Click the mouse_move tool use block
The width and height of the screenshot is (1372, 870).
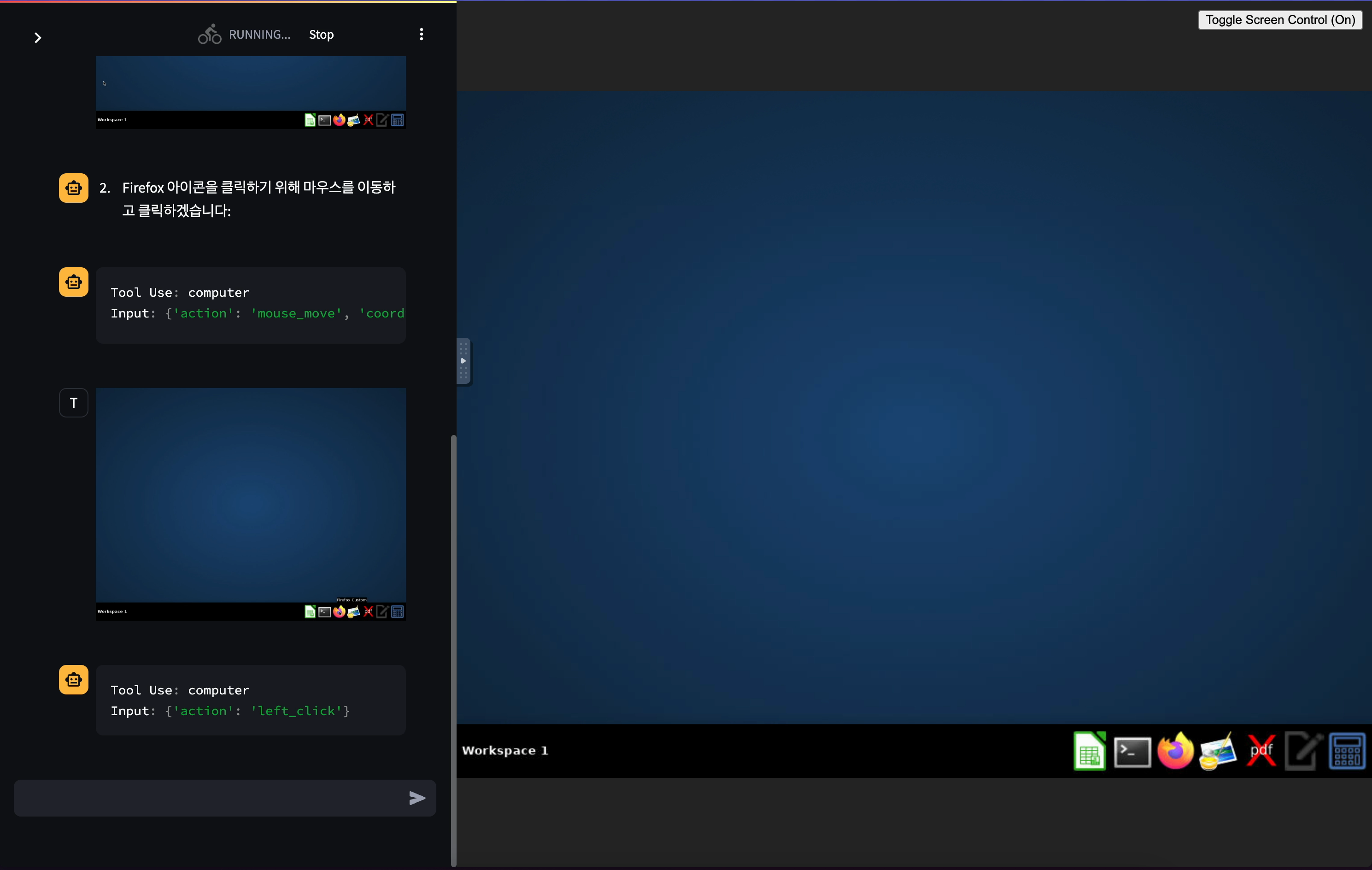[x=251, y=305]
